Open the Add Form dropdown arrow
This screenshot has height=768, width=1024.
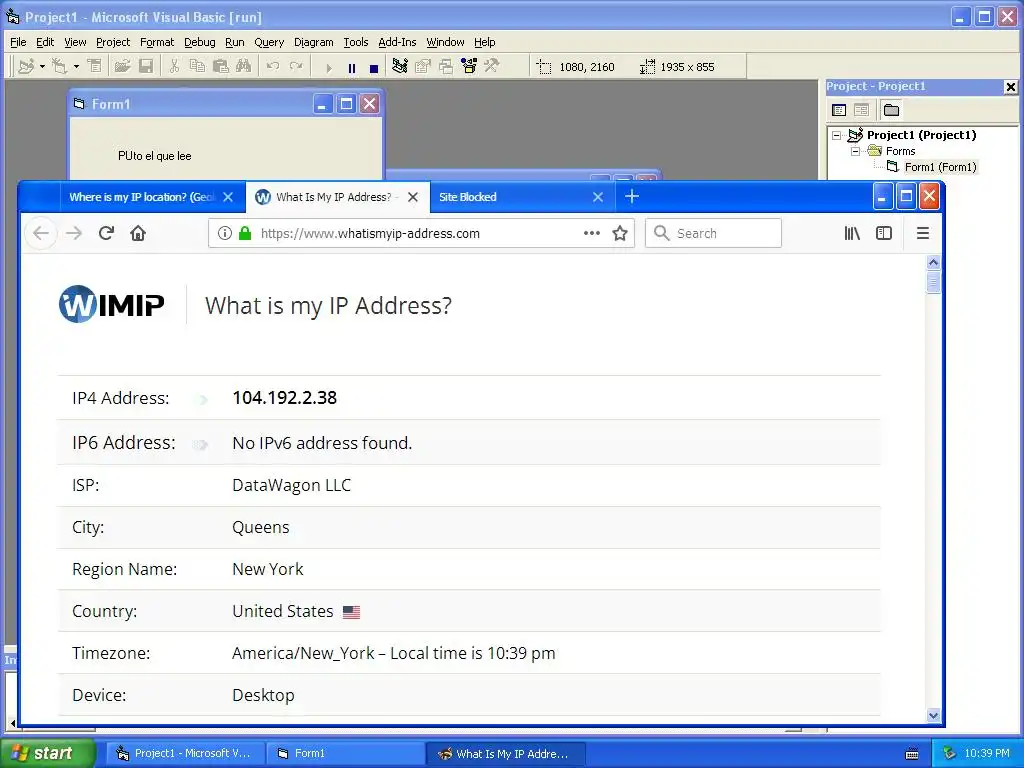click(x=76, y=67)
